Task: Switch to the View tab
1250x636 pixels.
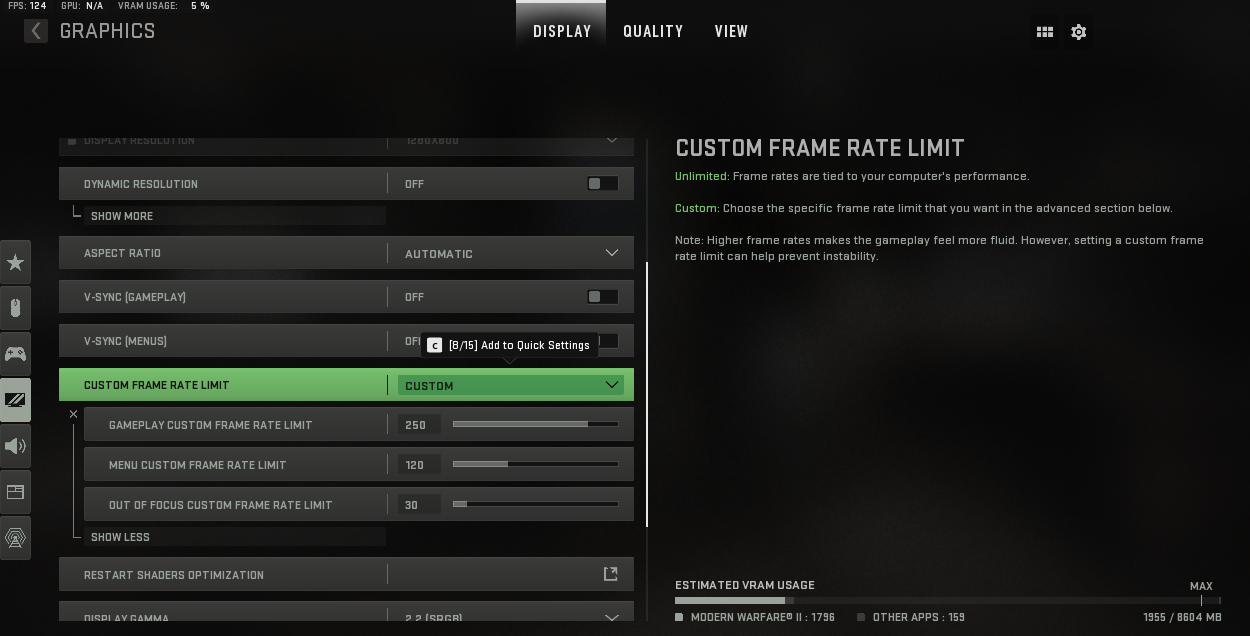Action: 731,31
